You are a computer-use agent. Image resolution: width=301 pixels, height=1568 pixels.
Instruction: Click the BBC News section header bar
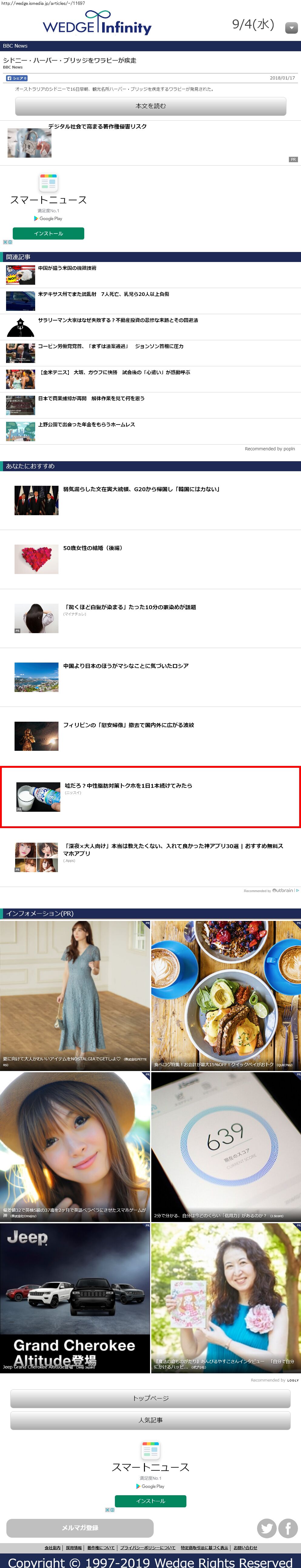pos(150,46)
